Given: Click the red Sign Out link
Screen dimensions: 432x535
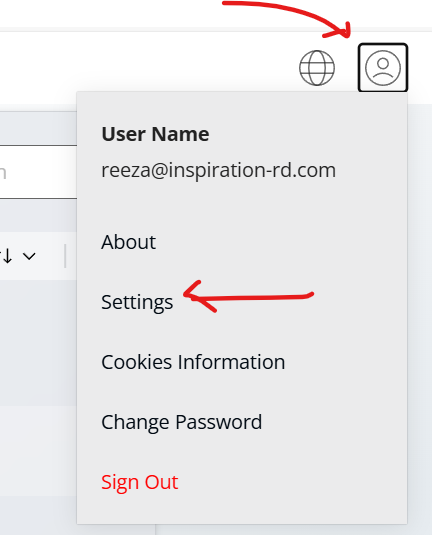Looking at the screenshot, I should 140,482.
